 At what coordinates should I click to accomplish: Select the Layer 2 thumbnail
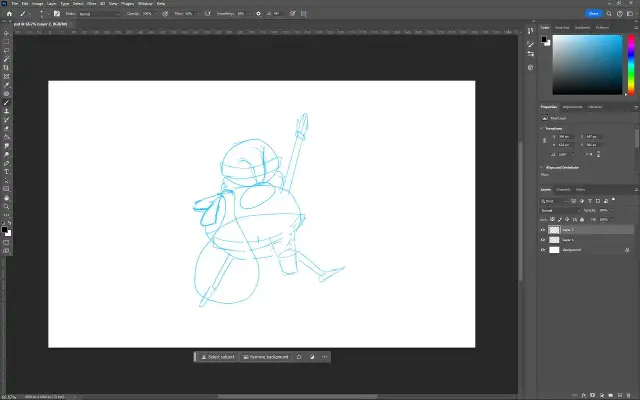(556, 229)
